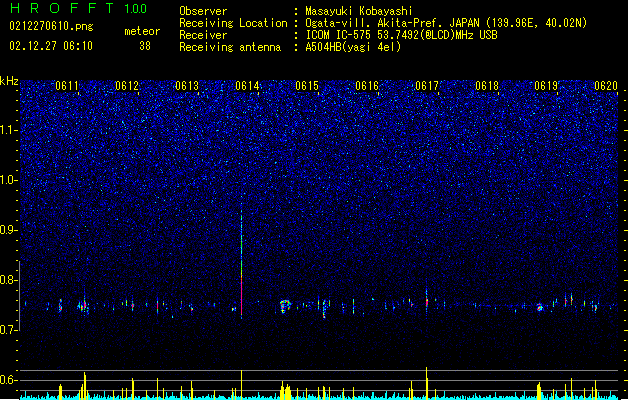The width and height of the screenshot is (629, 400).
Task: Click the Receiving antenna label
Action: coord(230,47)
